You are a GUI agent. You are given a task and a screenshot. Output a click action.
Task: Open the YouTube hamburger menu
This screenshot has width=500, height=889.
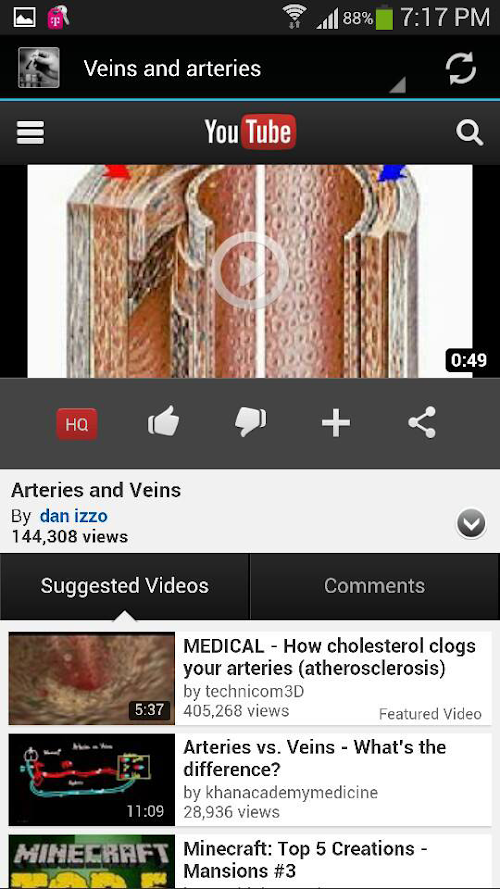(x=31, y=133)
